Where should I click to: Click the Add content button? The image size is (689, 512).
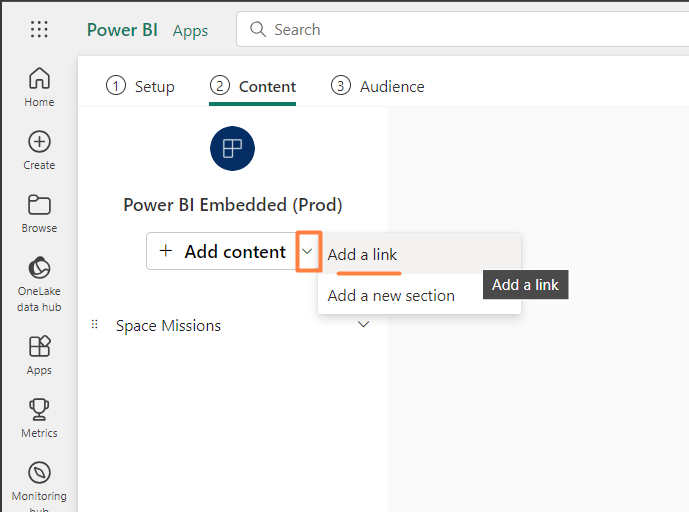tap(222, 251)
